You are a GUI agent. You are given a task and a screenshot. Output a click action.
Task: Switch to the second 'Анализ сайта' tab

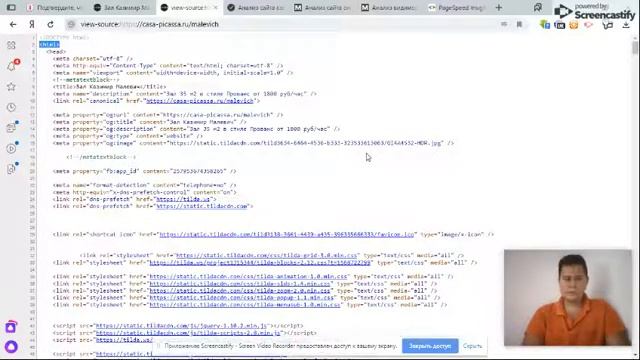[323, 7]
